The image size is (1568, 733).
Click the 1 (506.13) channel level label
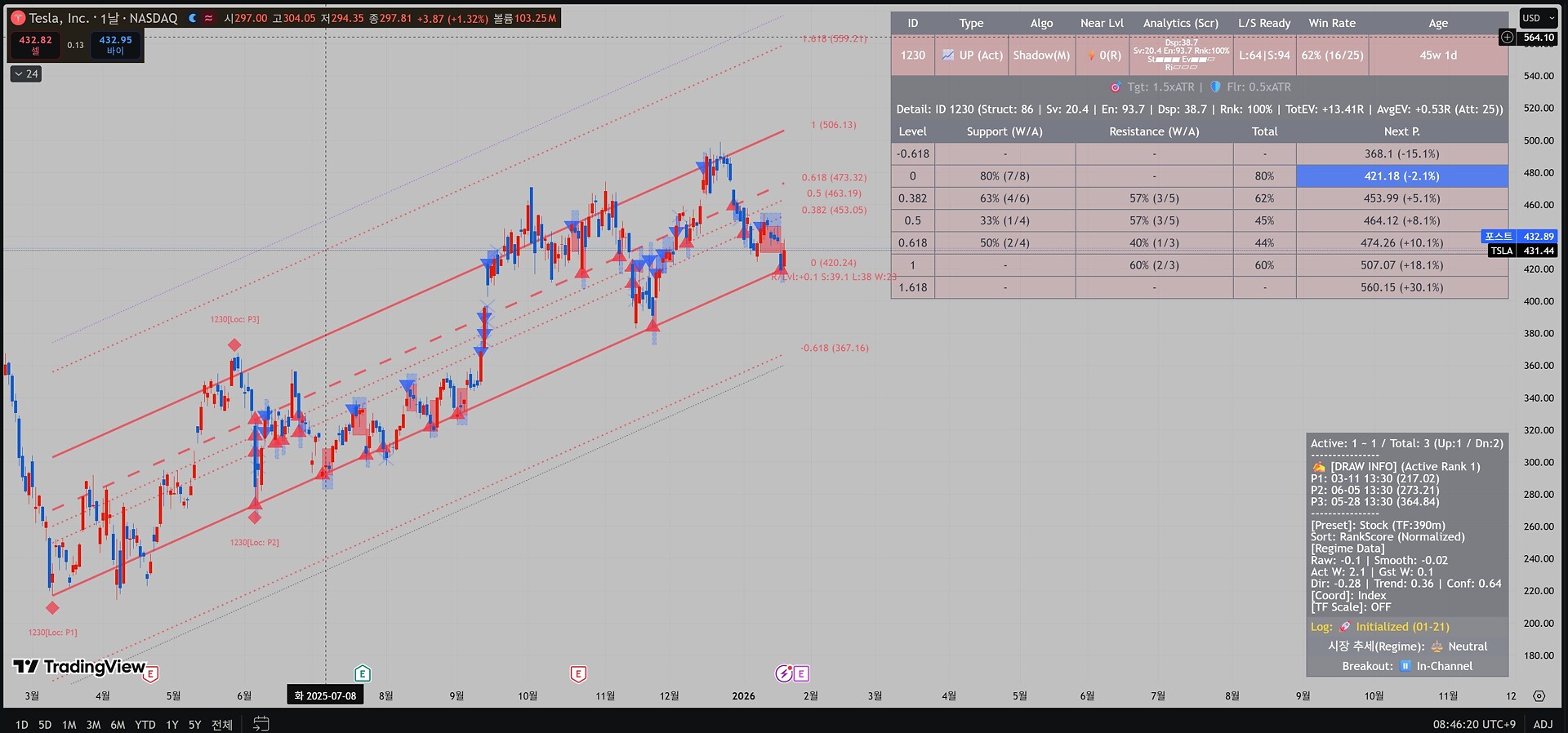[x=834, y=125]
